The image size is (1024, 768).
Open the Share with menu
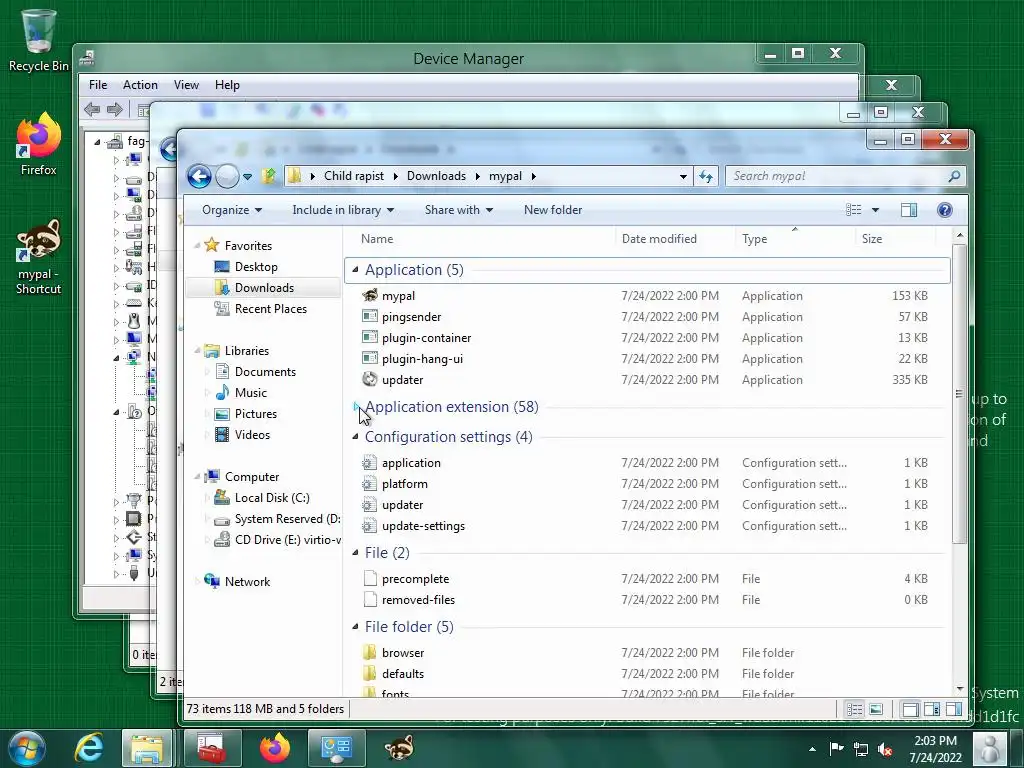click(x=458, y=210)
